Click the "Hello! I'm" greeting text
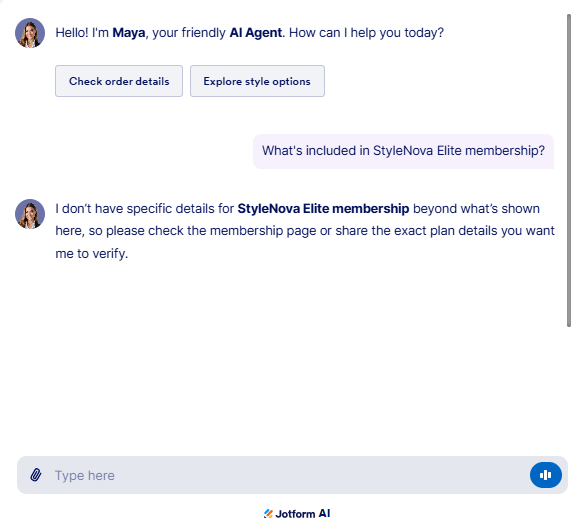Viewport: 582px width, 525px height. (x=82, y=33)
